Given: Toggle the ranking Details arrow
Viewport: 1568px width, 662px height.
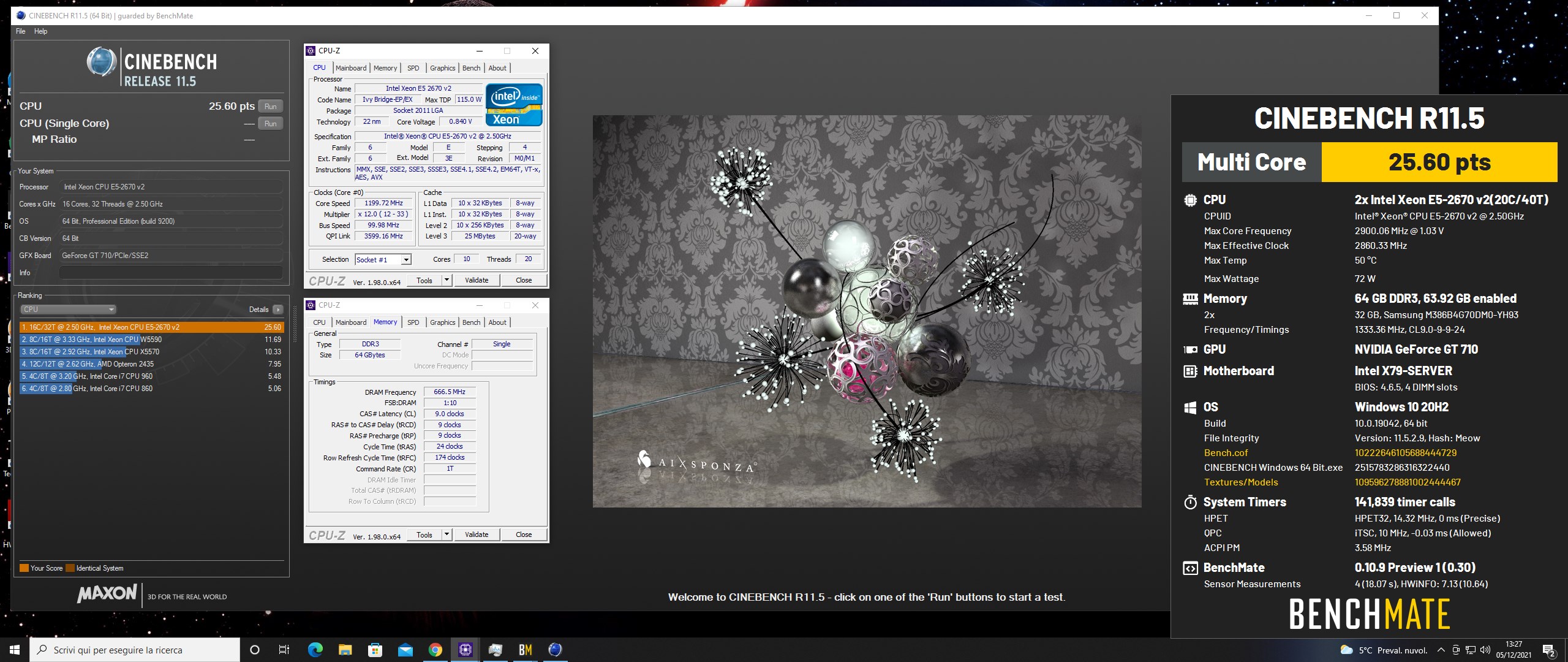Looking at the screenshot, I should pos(277,310).
